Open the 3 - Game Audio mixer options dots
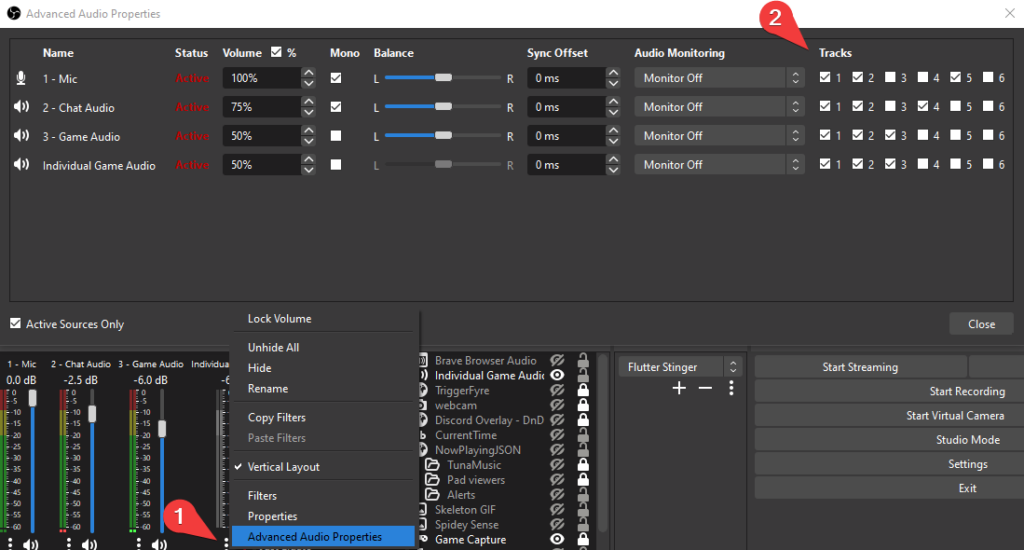Image resolution: width=1024 pixels, height=550 pixels. coord(138,543)
